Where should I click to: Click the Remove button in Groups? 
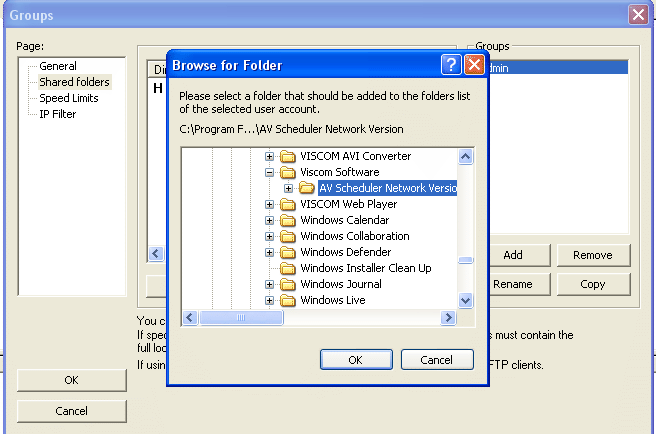[592, 255]
